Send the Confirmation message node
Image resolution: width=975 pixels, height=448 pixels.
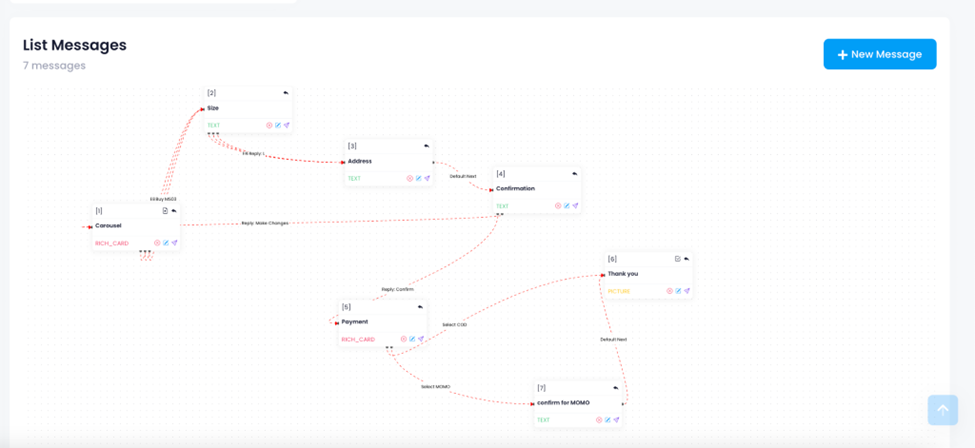(575, 206)
